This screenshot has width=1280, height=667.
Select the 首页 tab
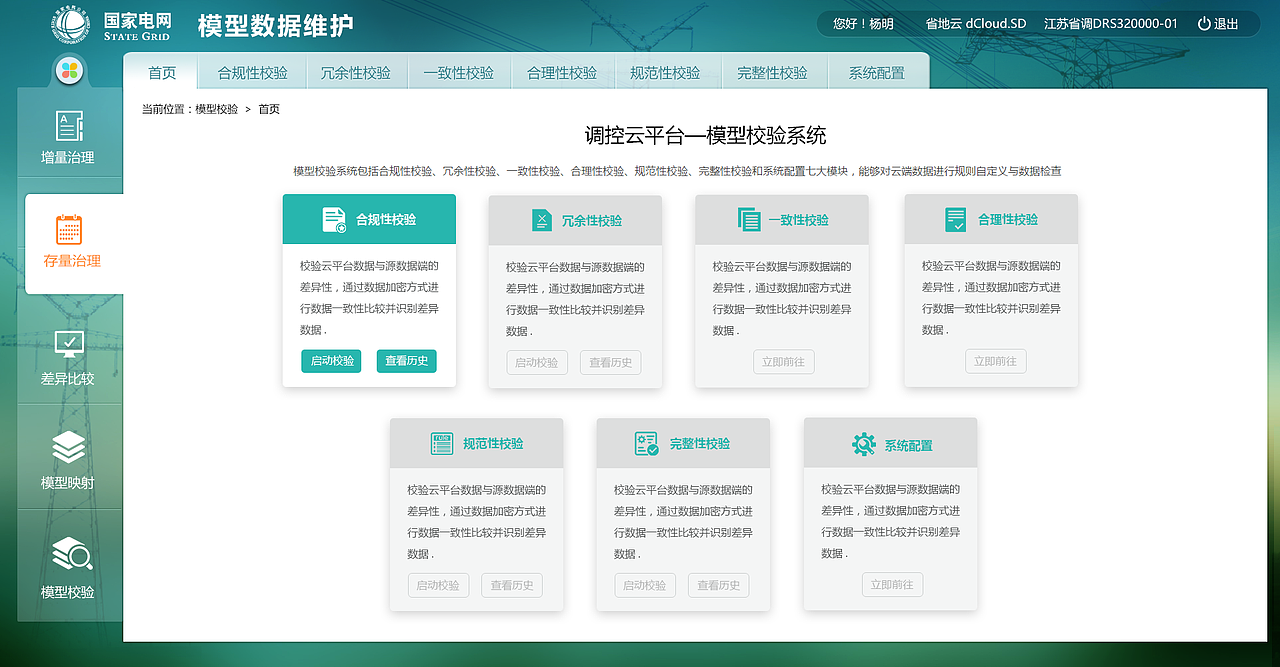[161, 71]
